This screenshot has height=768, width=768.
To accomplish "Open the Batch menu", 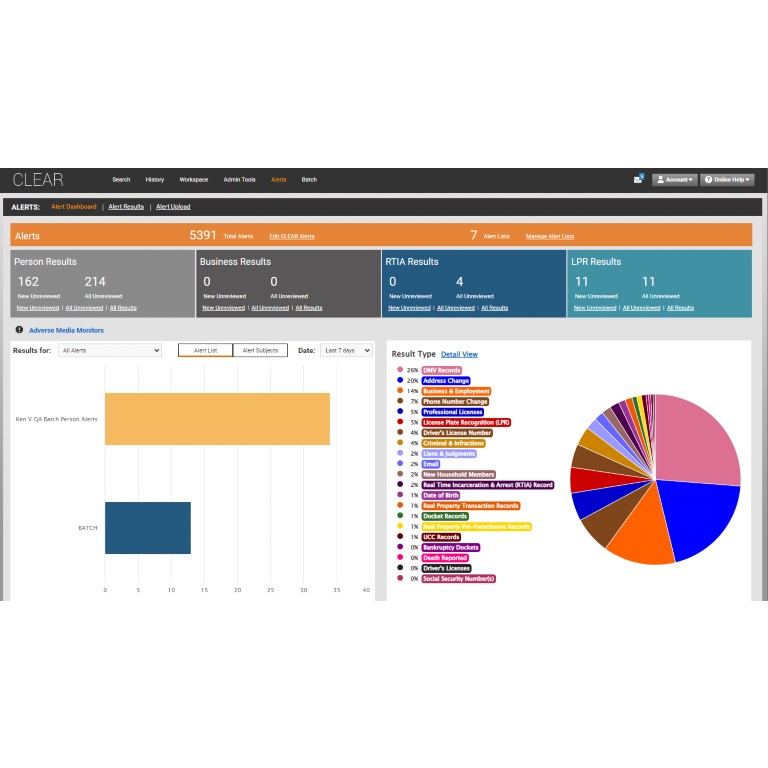I will [x=309, y=180].
